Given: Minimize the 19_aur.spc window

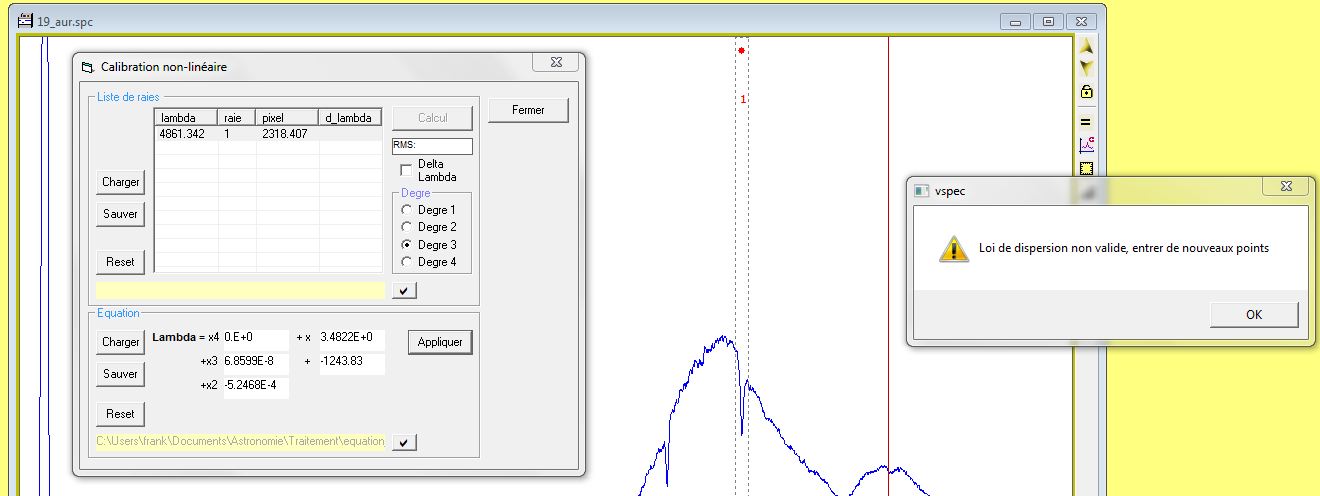Looking at the screenshot, I should 1017,21.
